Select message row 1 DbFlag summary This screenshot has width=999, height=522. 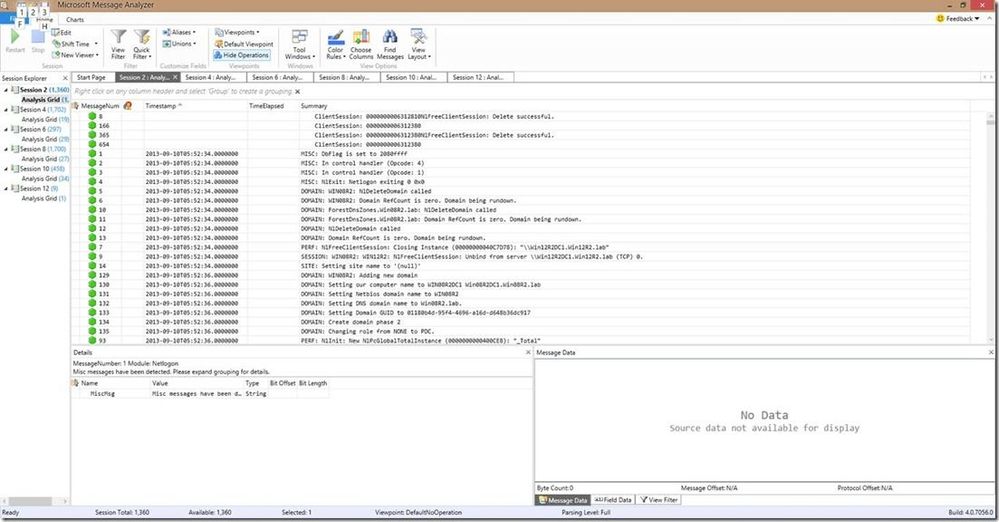(x=354, y=154)
